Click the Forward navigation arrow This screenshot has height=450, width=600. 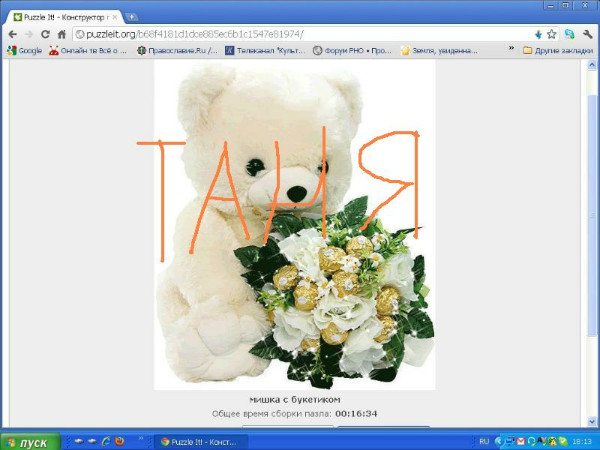(29, 33)
